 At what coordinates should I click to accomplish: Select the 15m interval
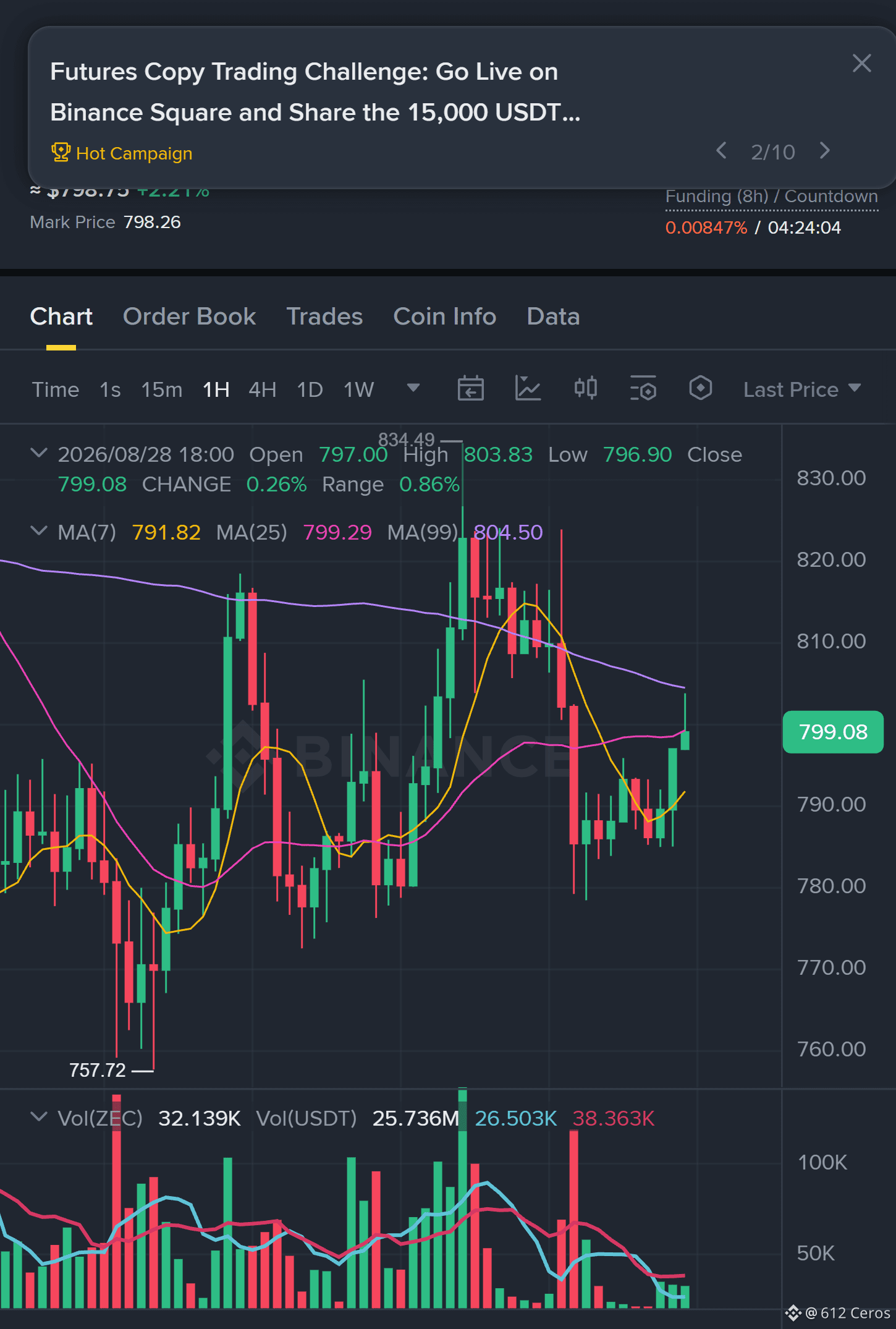pyautogui.click(x=162, y=389)
